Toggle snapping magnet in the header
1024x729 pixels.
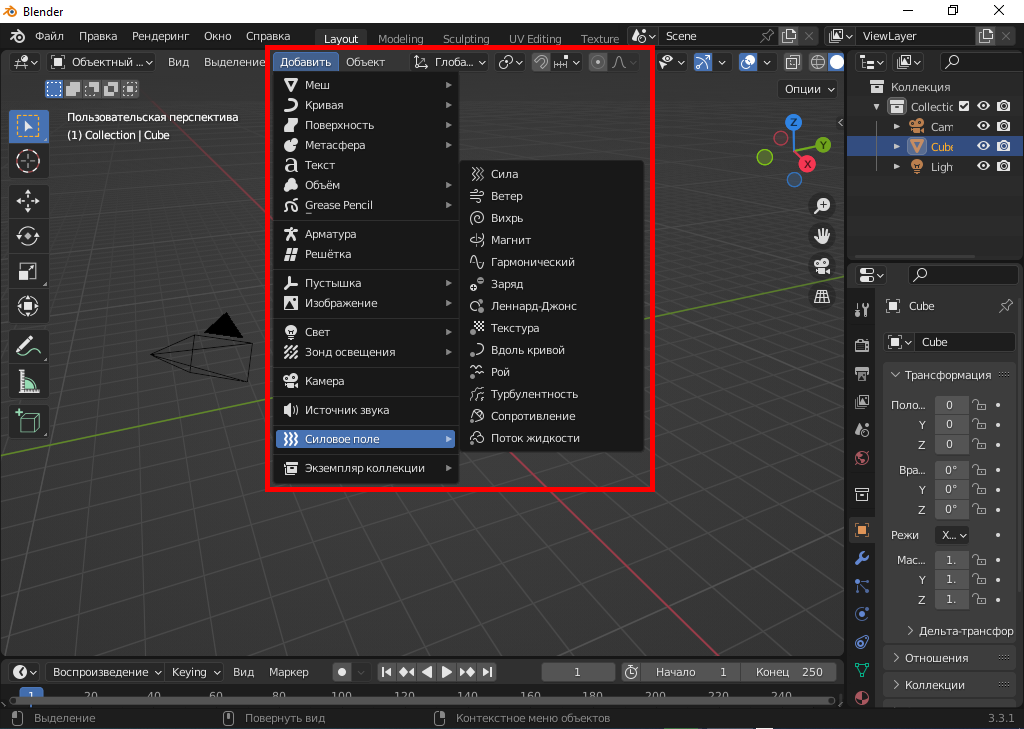click(541, 62)
